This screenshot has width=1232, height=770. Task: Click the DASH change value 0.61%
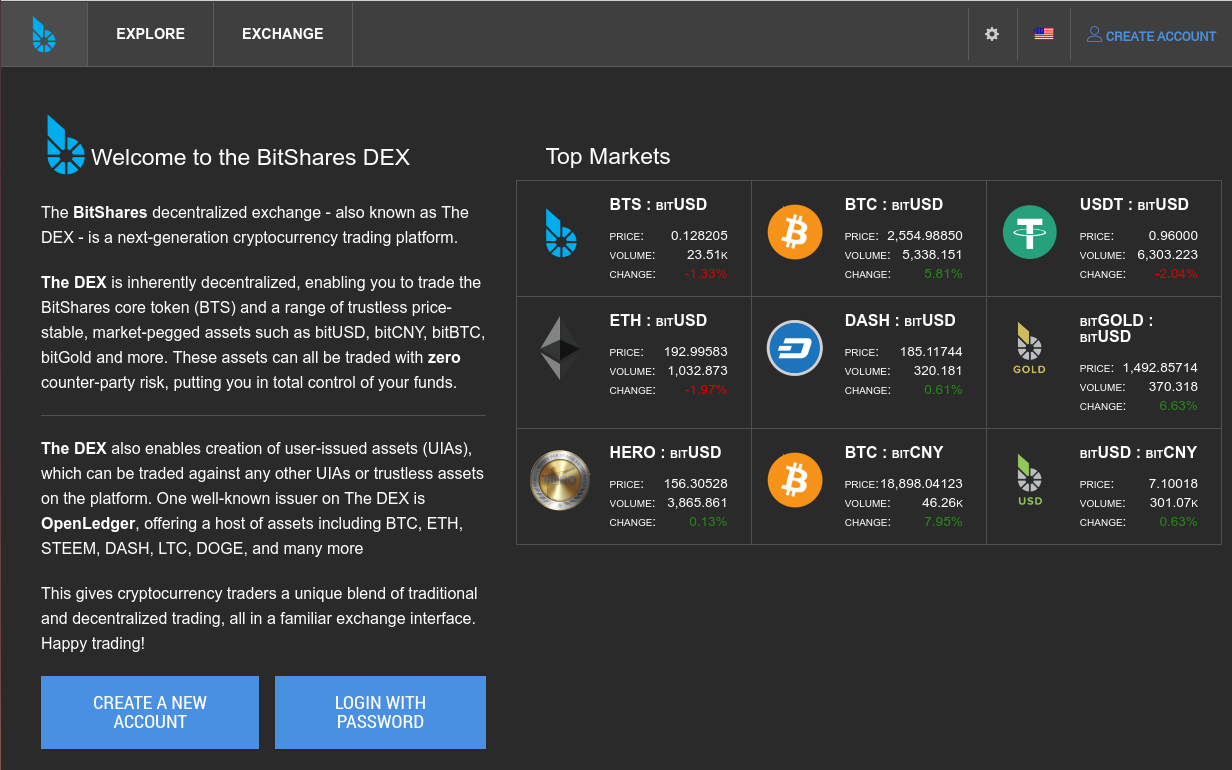pos(944,390)
